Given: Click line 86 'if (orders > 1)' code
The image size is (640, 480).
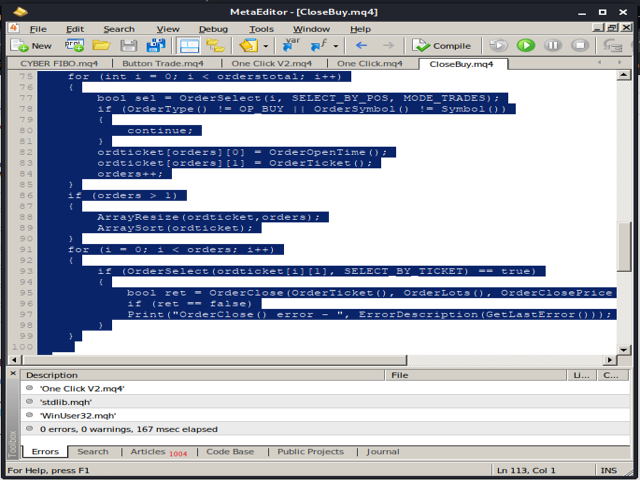Looking at the screenshot, I should click(122, 196).
